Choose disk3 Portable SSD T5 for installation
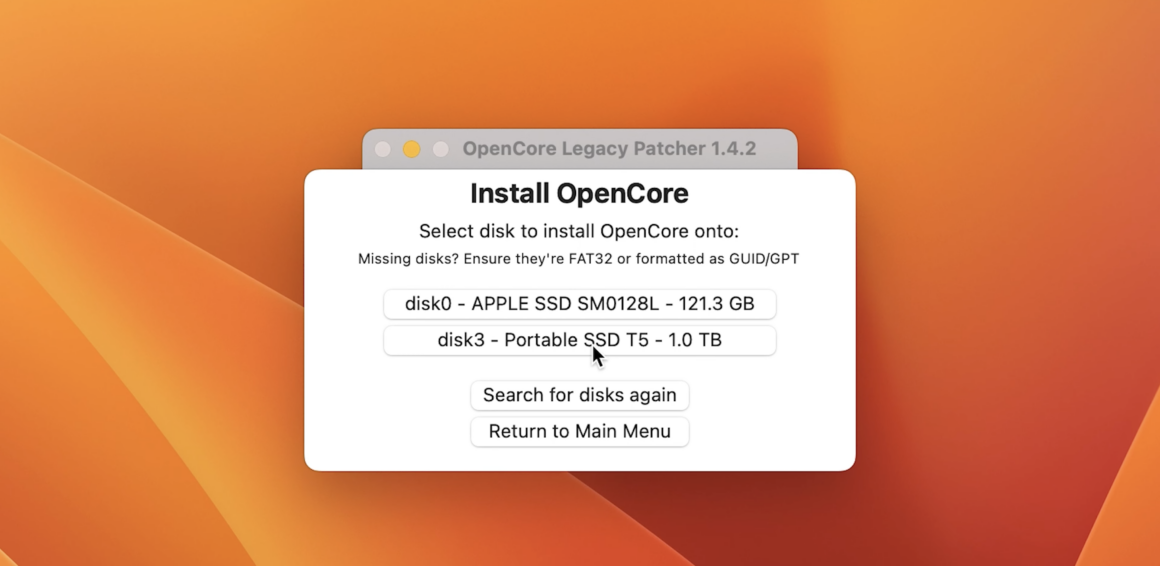This screenshot has height=566, width=1160. click(x=579, y=340)
